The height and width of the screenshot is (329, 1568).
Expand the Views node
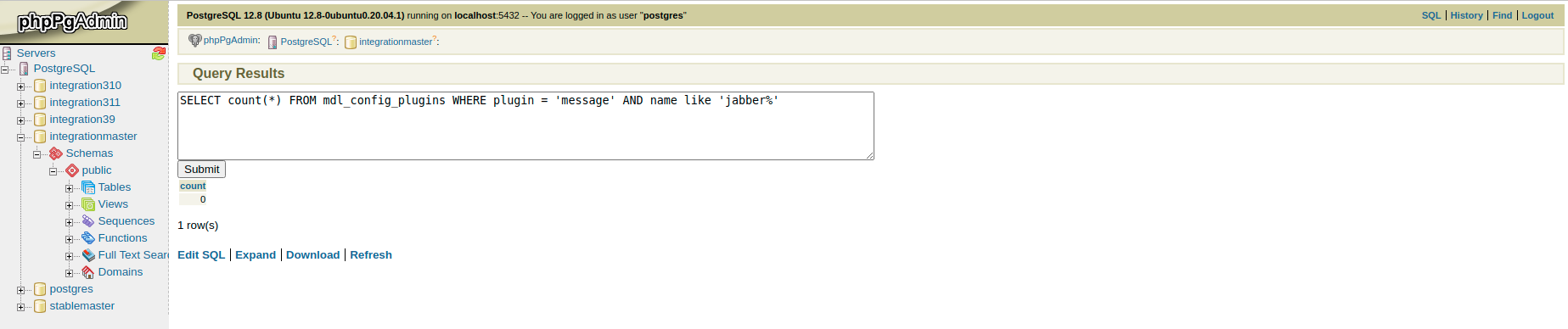69,205
